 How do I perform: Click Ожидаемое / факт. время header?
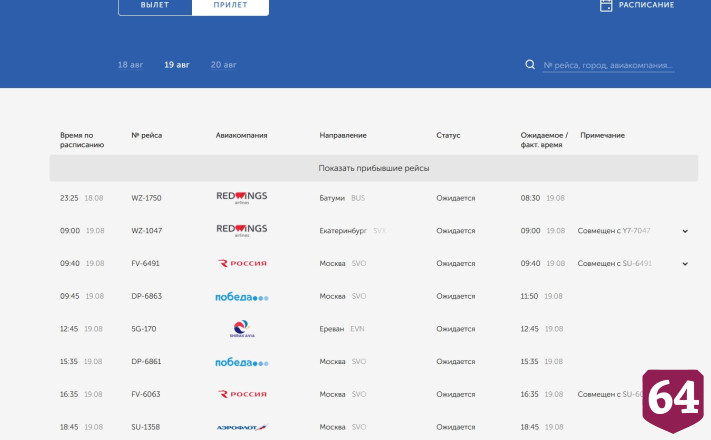(x=544, y=140)
